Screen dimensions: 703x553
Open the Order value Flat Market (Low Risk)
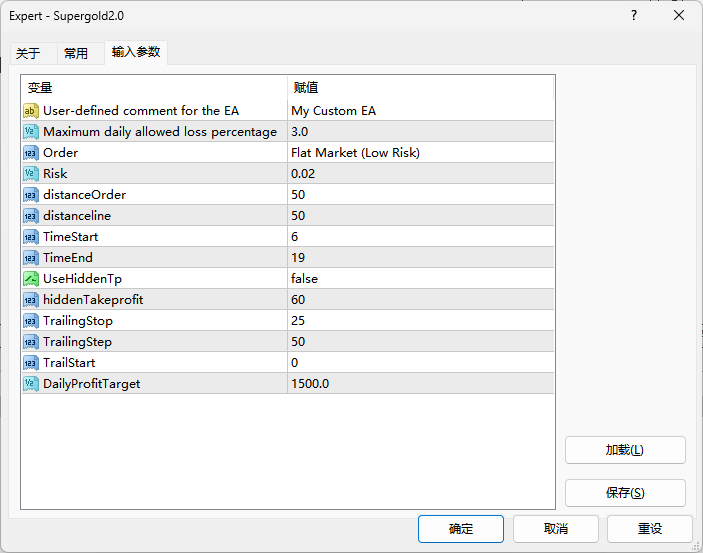point(355,153)
